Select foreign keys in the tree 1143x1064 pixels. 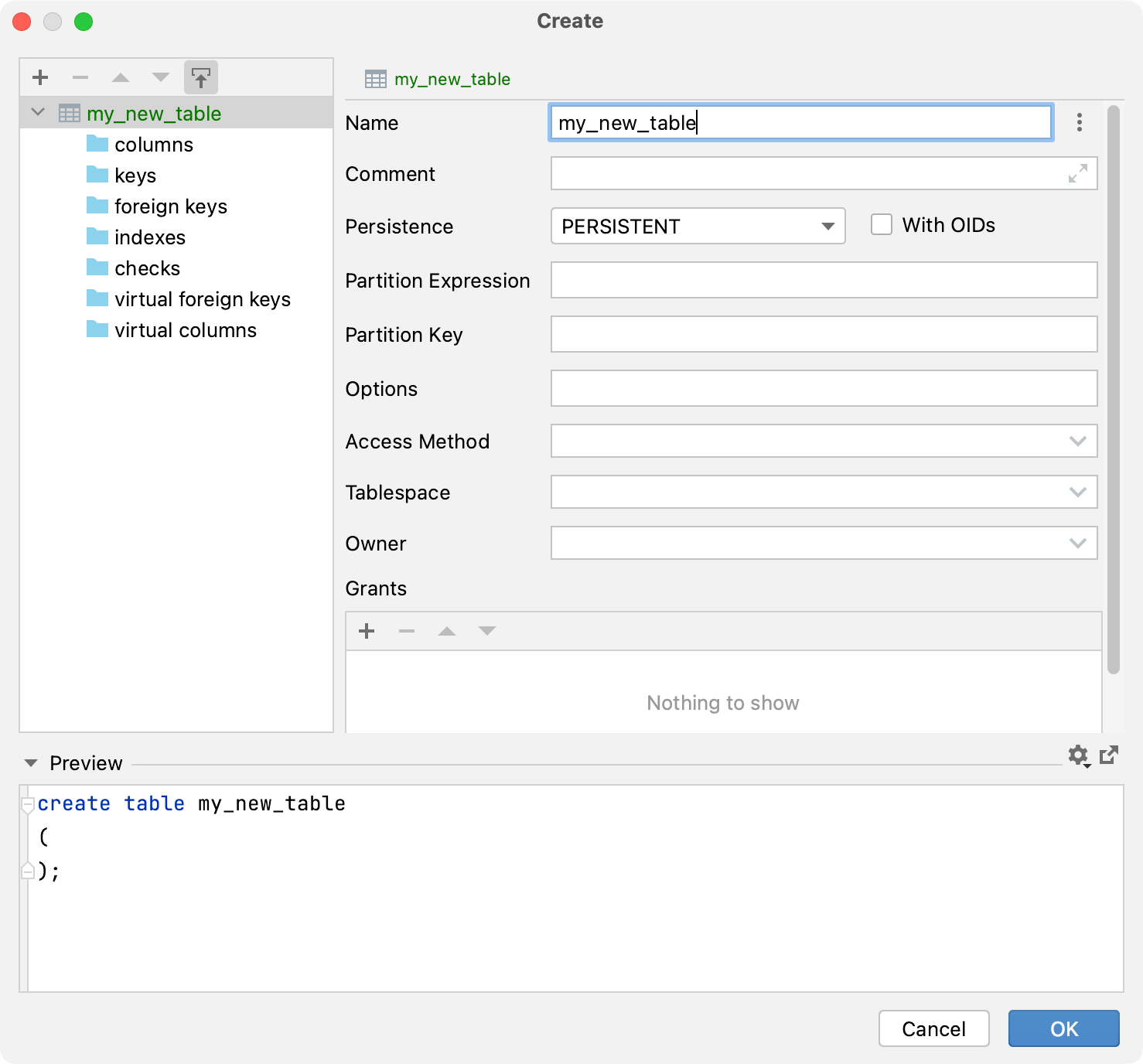pos(170,206)
